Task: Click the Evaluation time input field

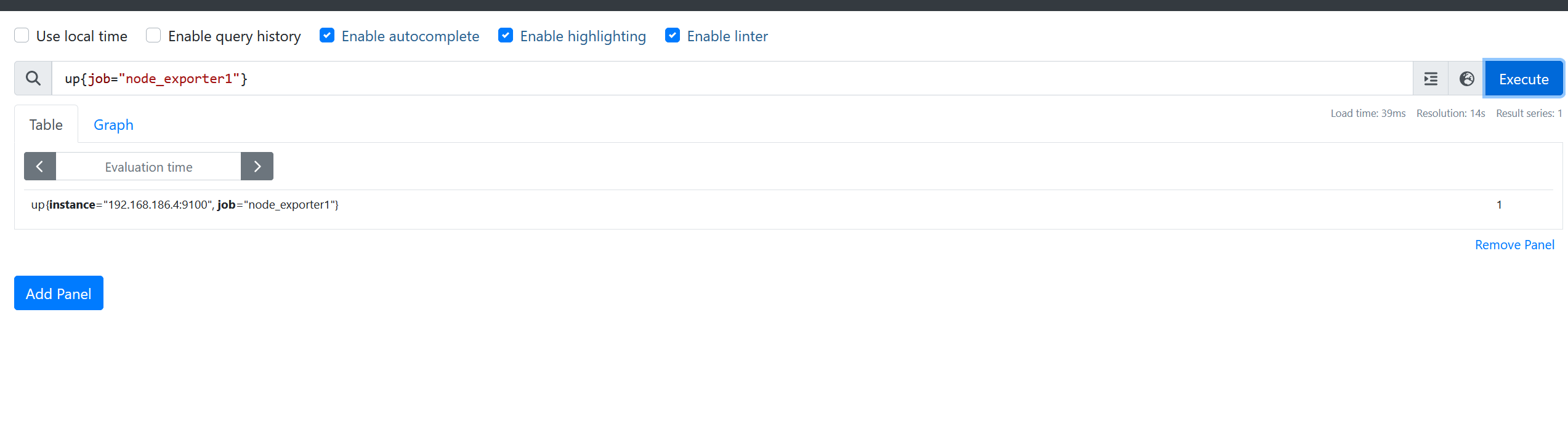Action: click(x=148, y=167)
